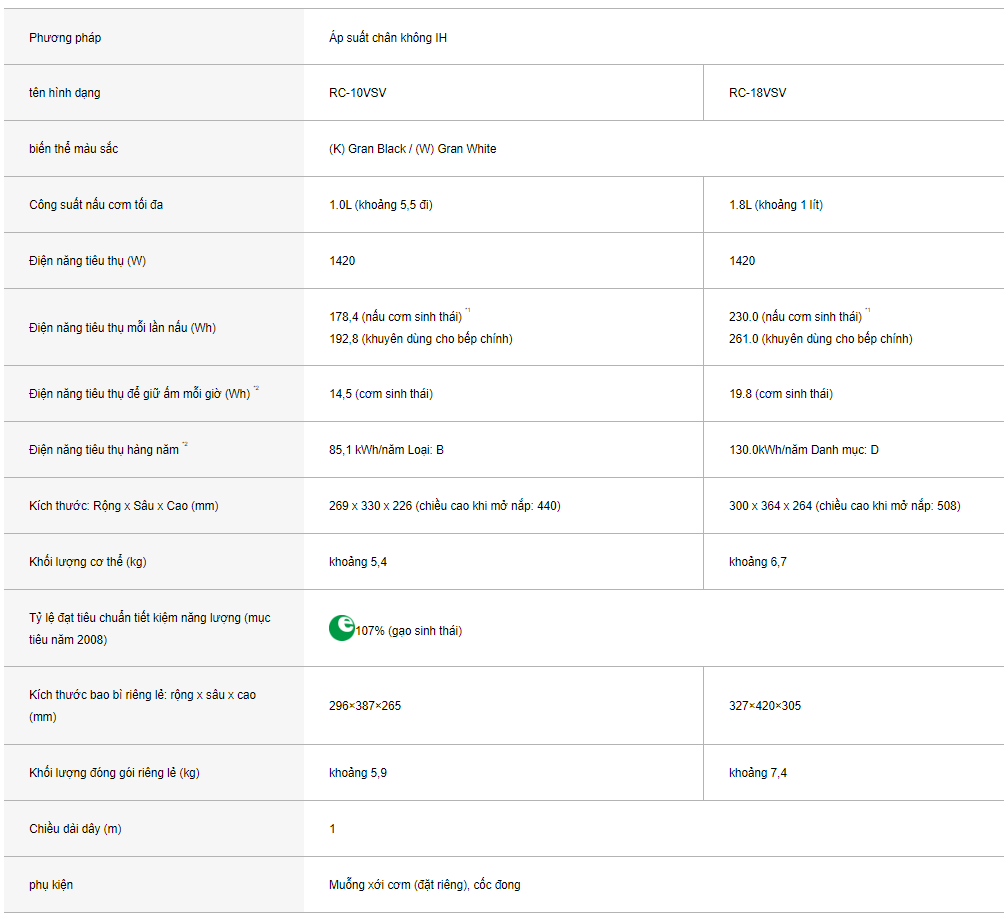Click the "Phương pháp" row header

coord(65,38)
